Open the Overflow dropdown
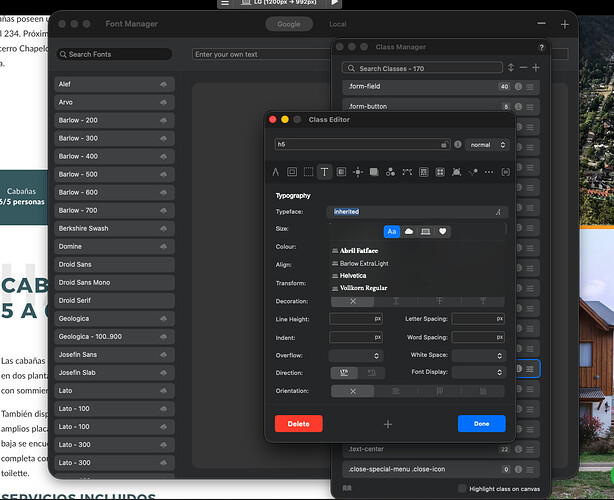The width and height of the screenshot is (614, 500). coord(355,355)
